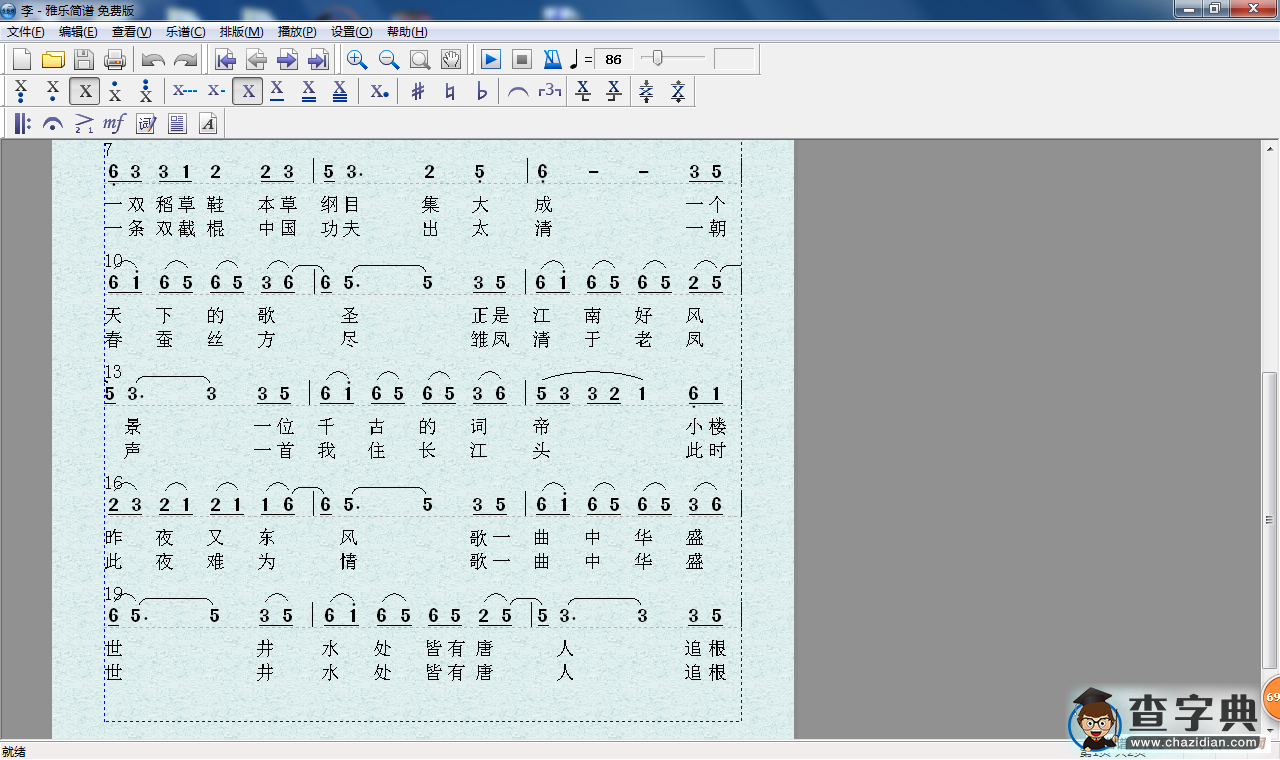
Task: Select double low octave dots note
Action: 21,92
